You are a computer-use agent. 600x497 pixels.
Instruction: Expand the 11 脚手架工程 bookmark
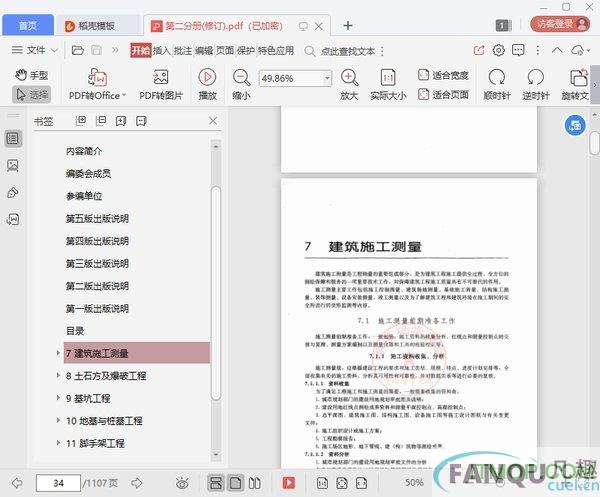[x=58, y=443]
